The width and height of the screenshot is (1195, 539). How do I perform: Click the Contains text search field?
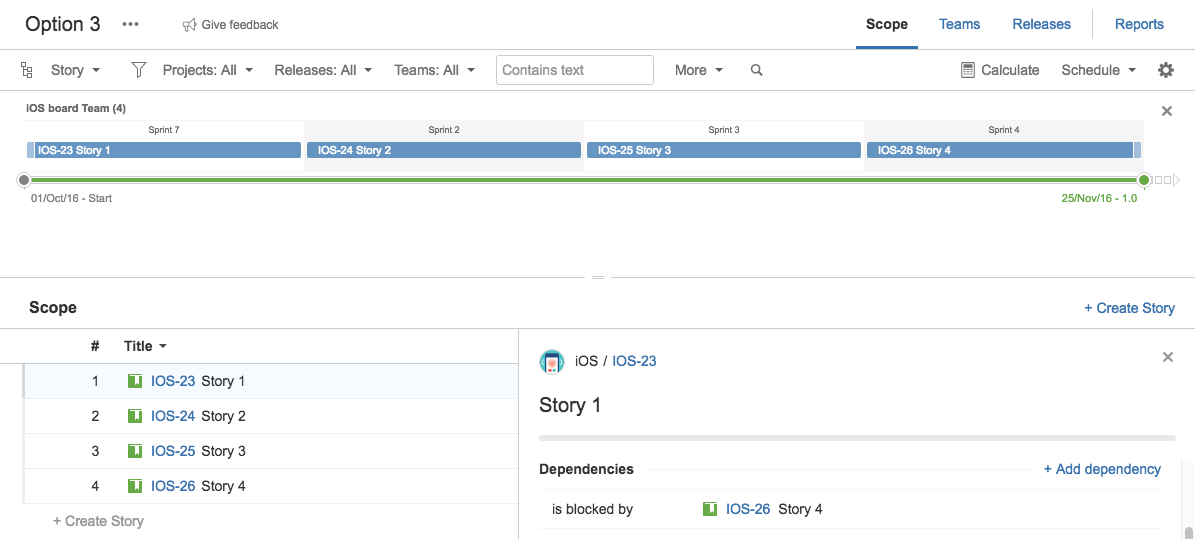tap(575, 70)
